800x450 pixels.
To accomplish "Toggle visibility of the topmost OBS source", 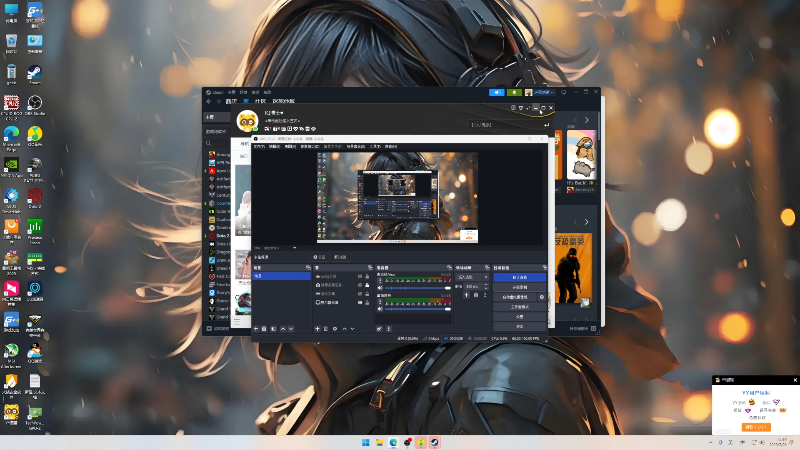I will [360, 276].
